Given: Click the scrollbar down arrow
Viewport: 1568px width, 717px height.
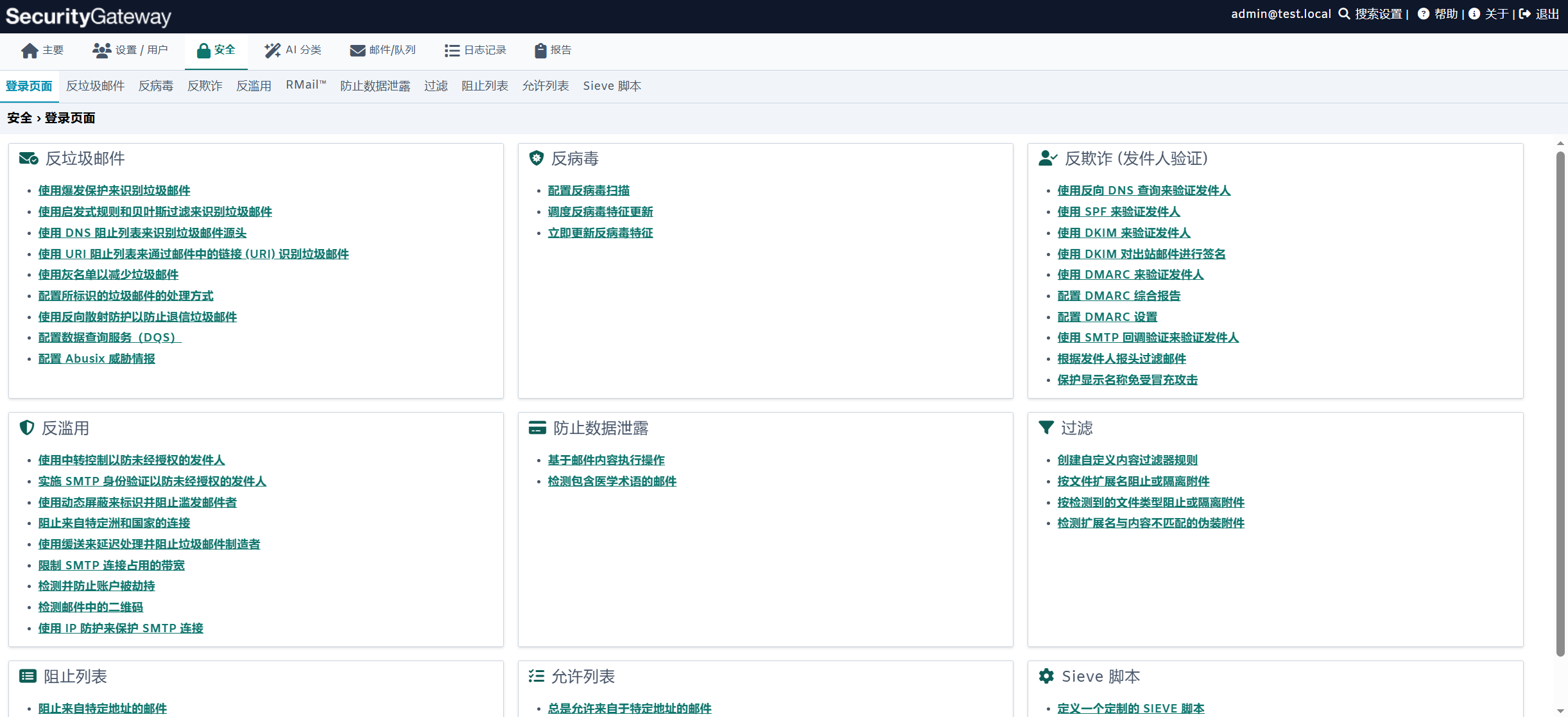Looking at the screenshot, I should point(1560,711).
